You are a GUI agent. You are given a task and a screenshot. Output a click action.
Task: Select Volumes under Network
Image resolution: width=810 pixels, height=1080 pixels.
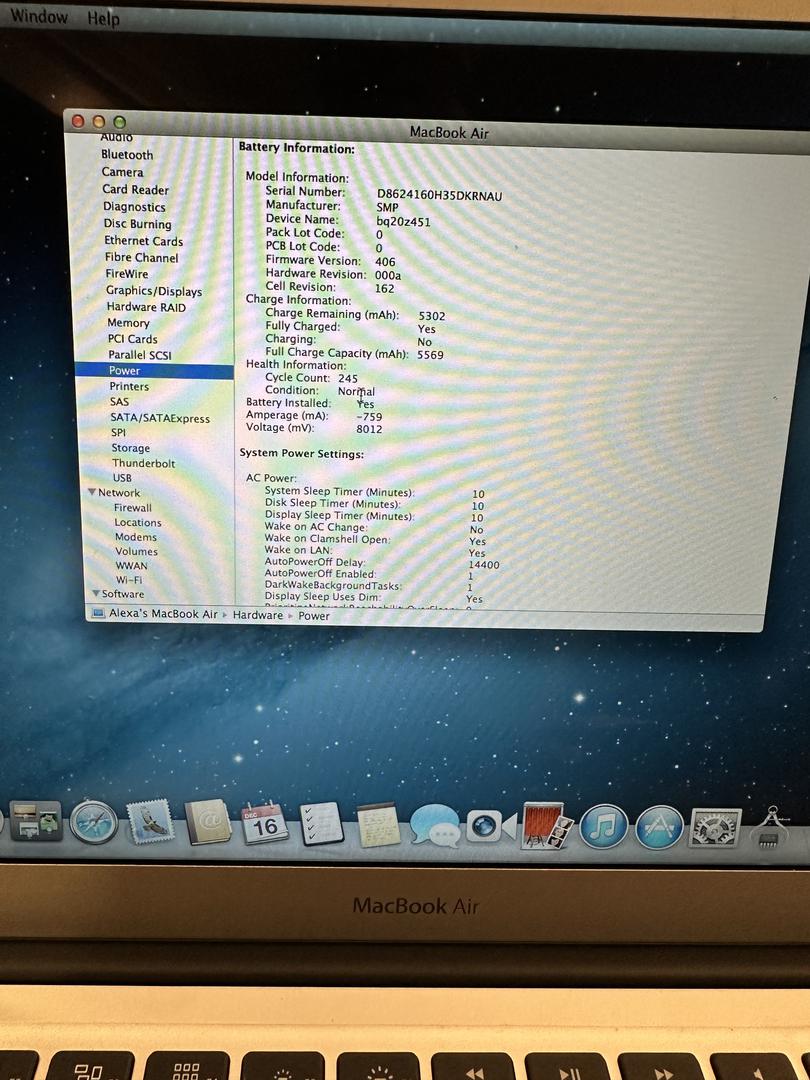tap(136, 552)
